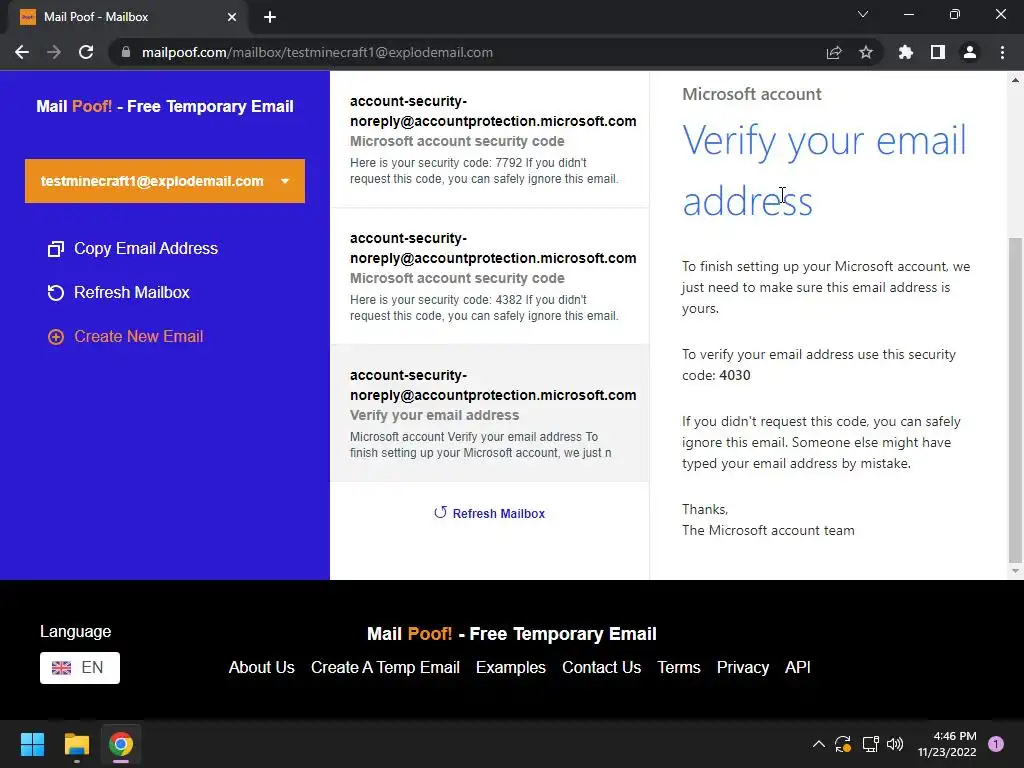Click the Verify your email address heading
Viewport: 1024px width, 768px height.
[824, 170]
